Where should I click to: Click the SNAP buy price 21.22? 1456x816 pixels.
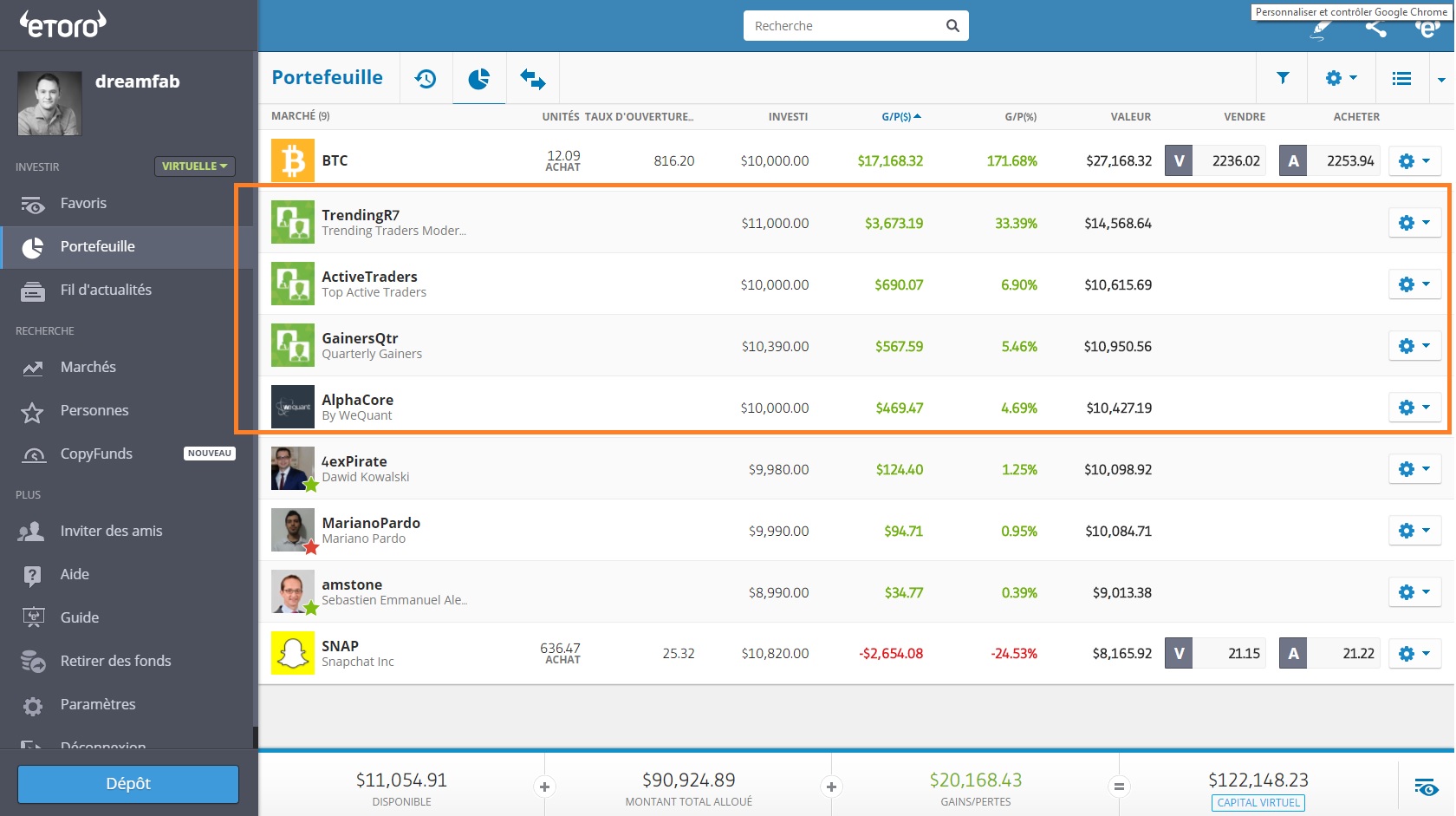click(1343, 653)
